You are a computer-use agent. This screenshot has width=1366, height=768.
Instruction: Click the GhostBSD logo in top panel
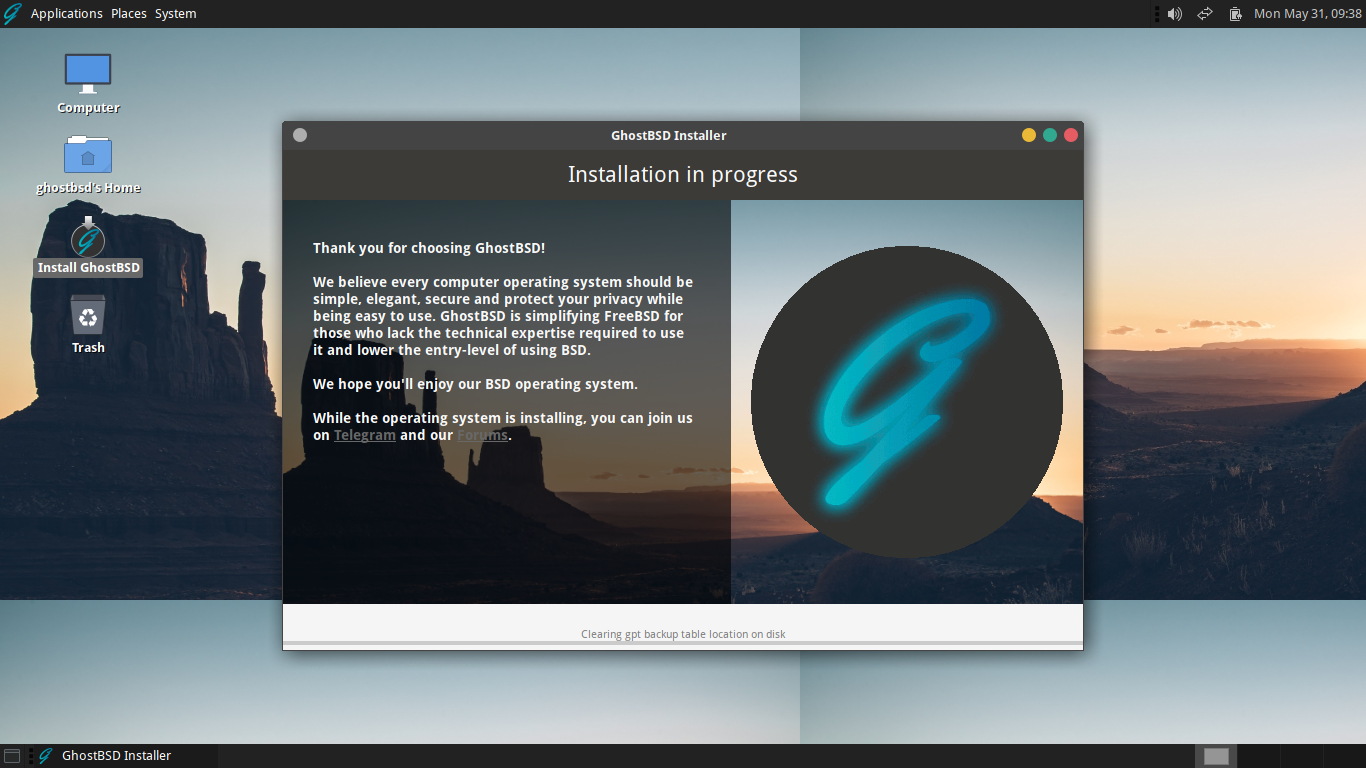click(x=12, y=14)
